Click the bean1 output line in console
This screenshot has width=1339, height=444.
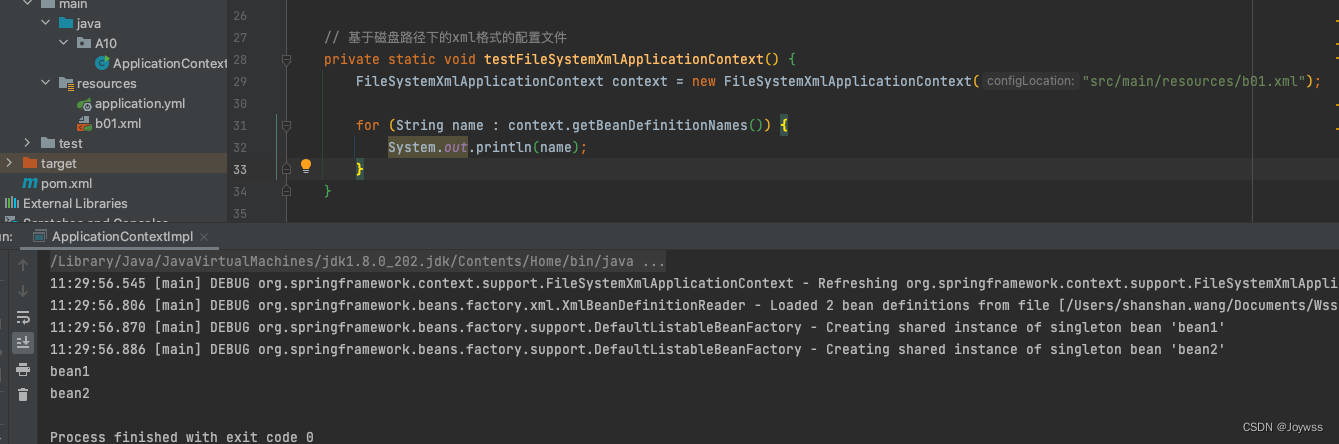pos(70,371)
